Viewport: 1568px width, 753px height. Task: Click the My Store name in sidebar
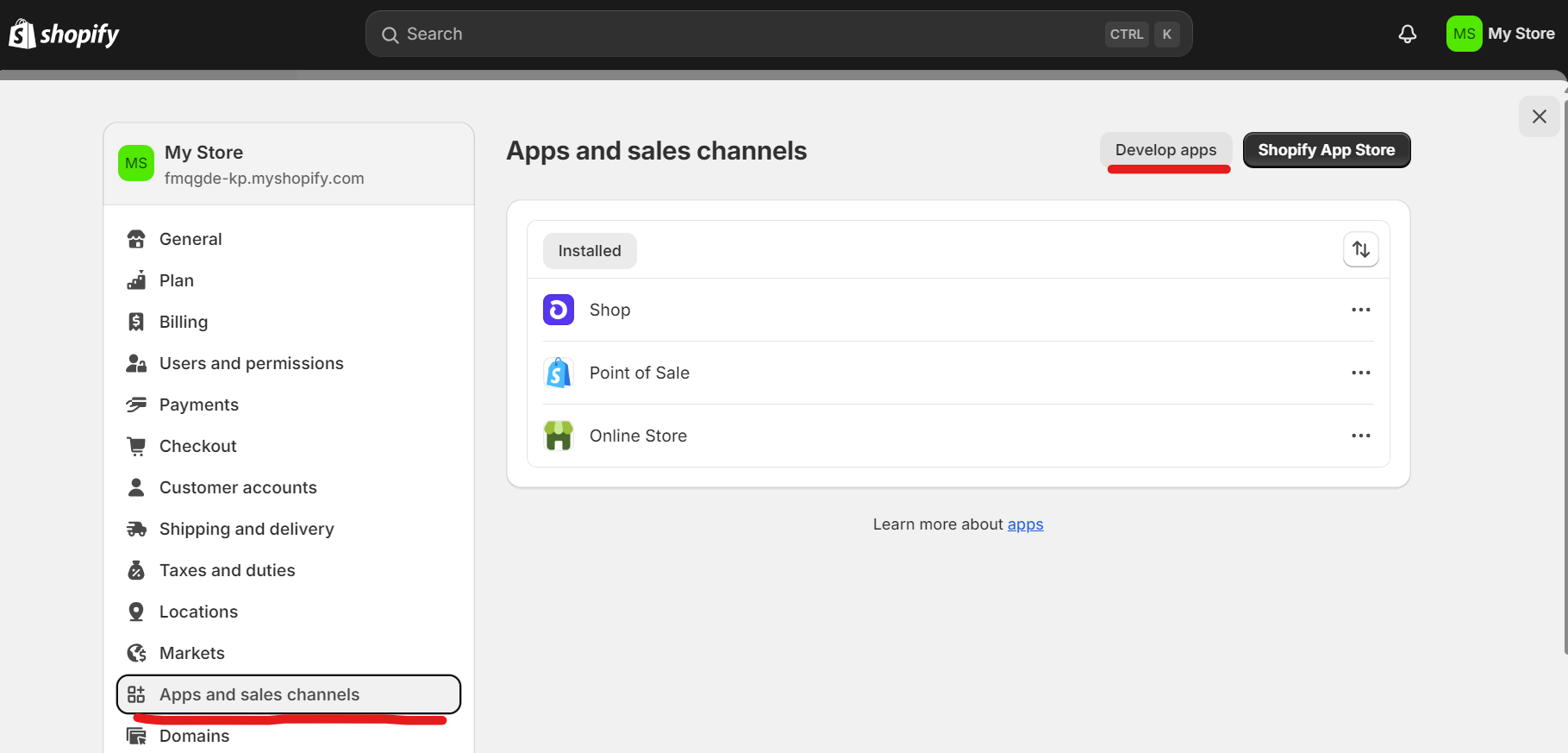[204, 153]
